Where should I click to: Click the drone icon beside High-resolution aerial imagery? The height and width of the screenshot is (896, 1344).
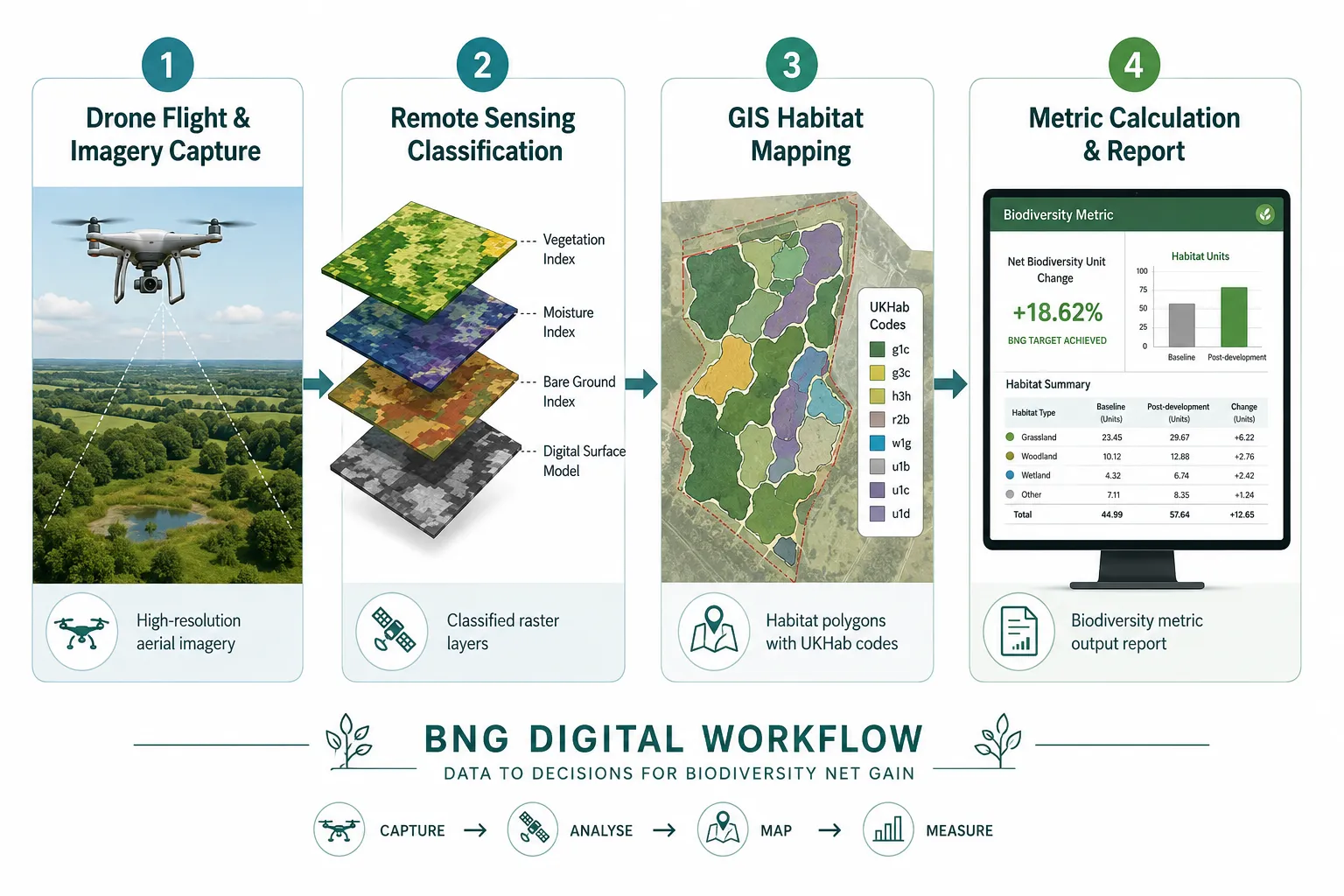click(x=81, y=632)
